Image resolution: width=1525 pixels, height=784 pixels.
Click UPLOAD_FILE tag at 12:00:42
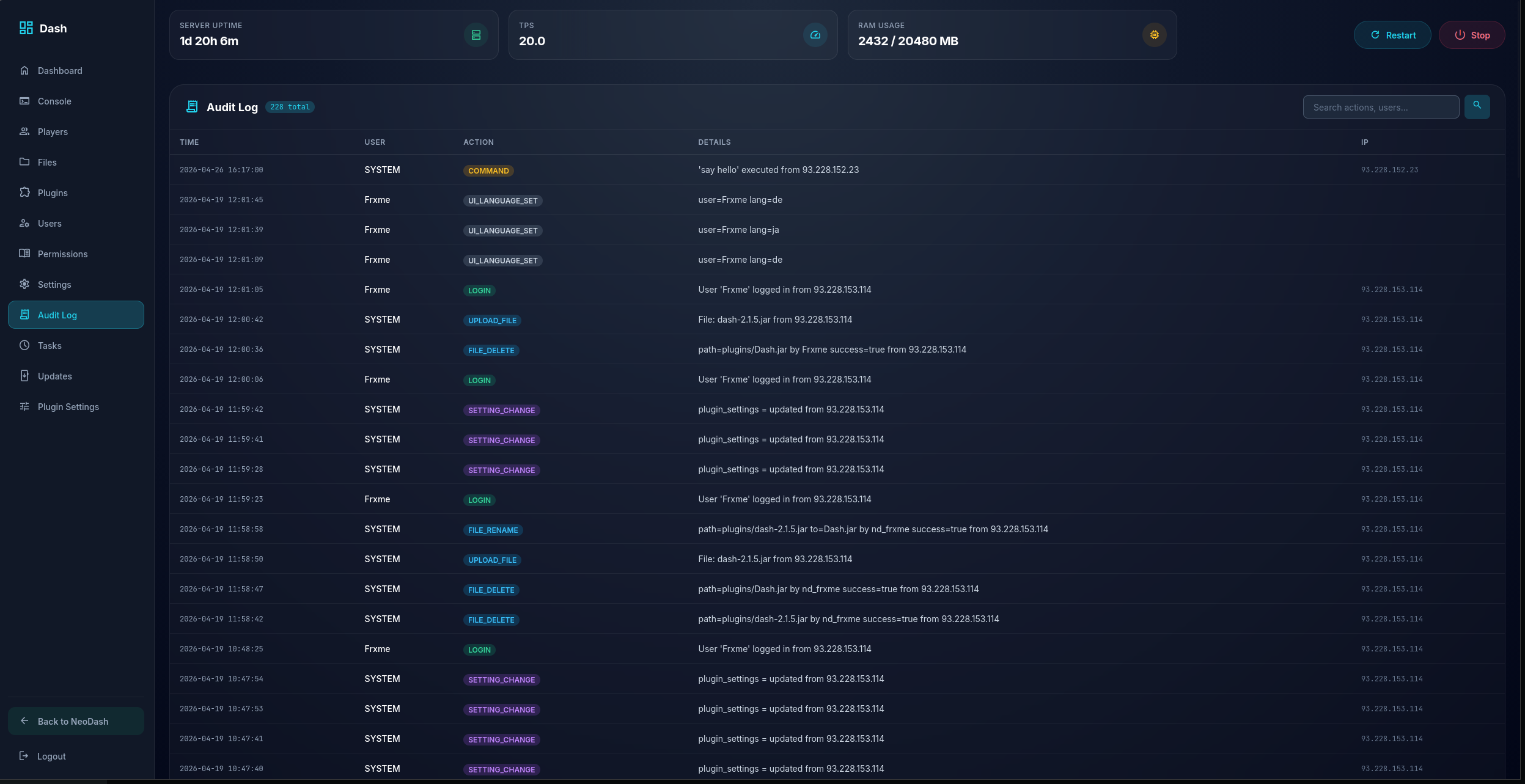pyautogui.click(x=492, y=320)
